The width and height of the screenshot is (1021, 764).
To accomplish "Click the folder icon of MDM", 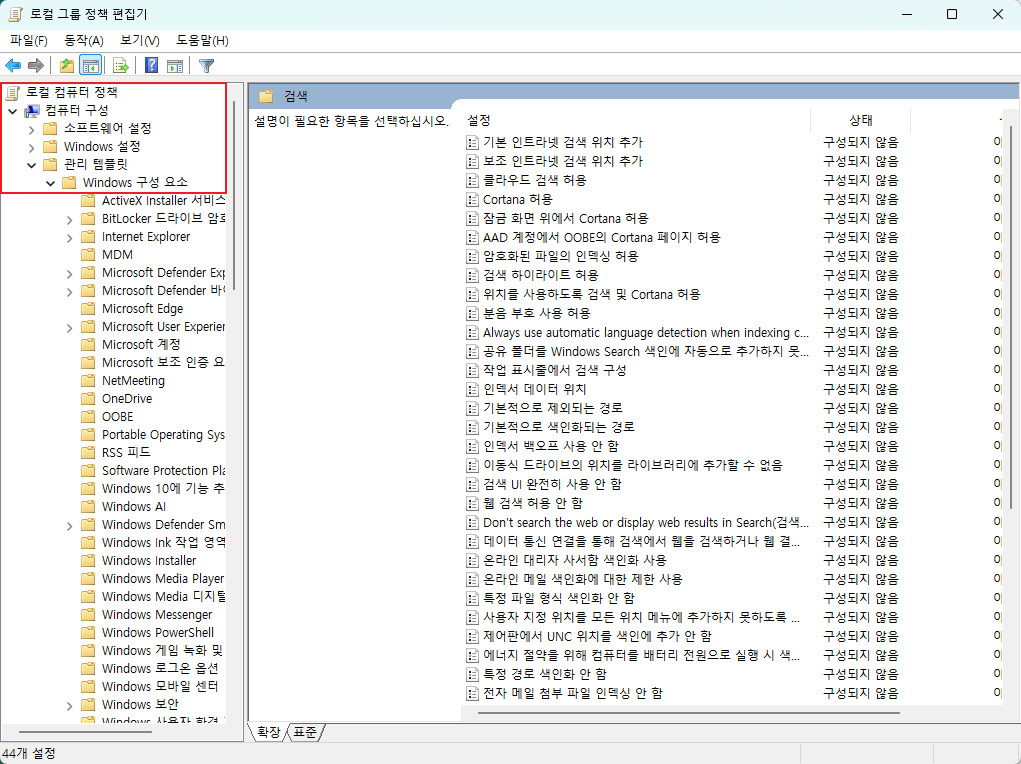I will pos(88,255).
